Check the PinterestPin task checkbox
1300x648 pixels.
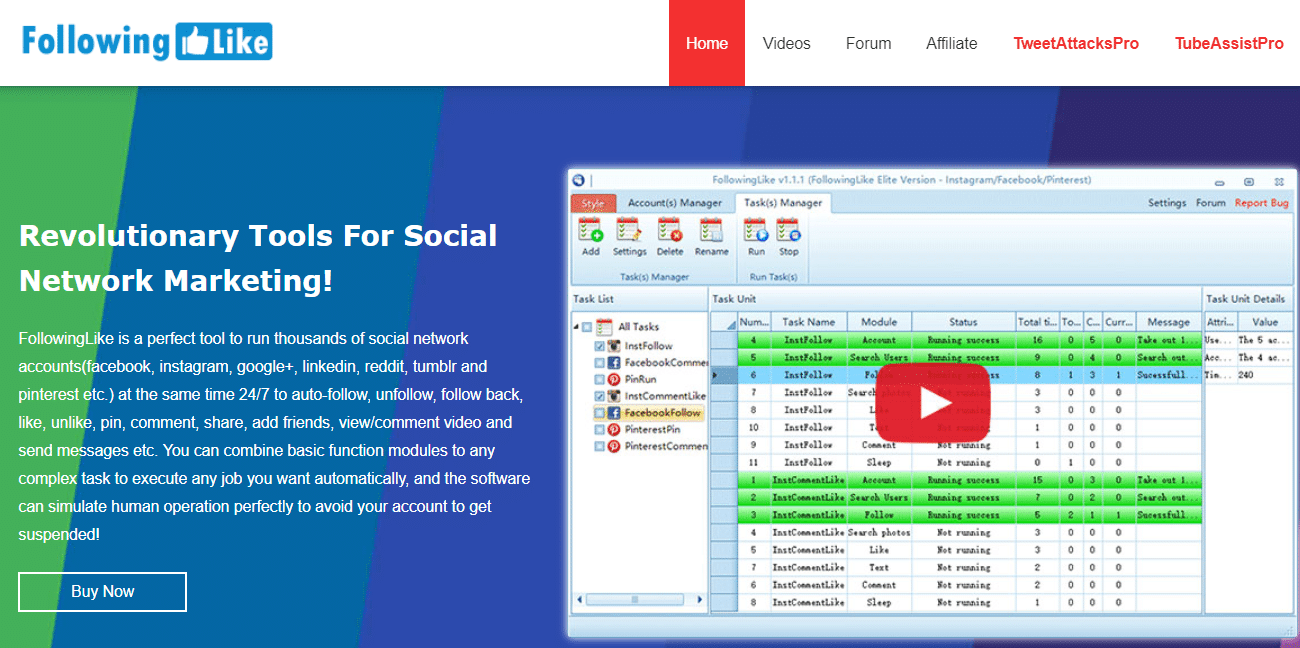(599, 429)
